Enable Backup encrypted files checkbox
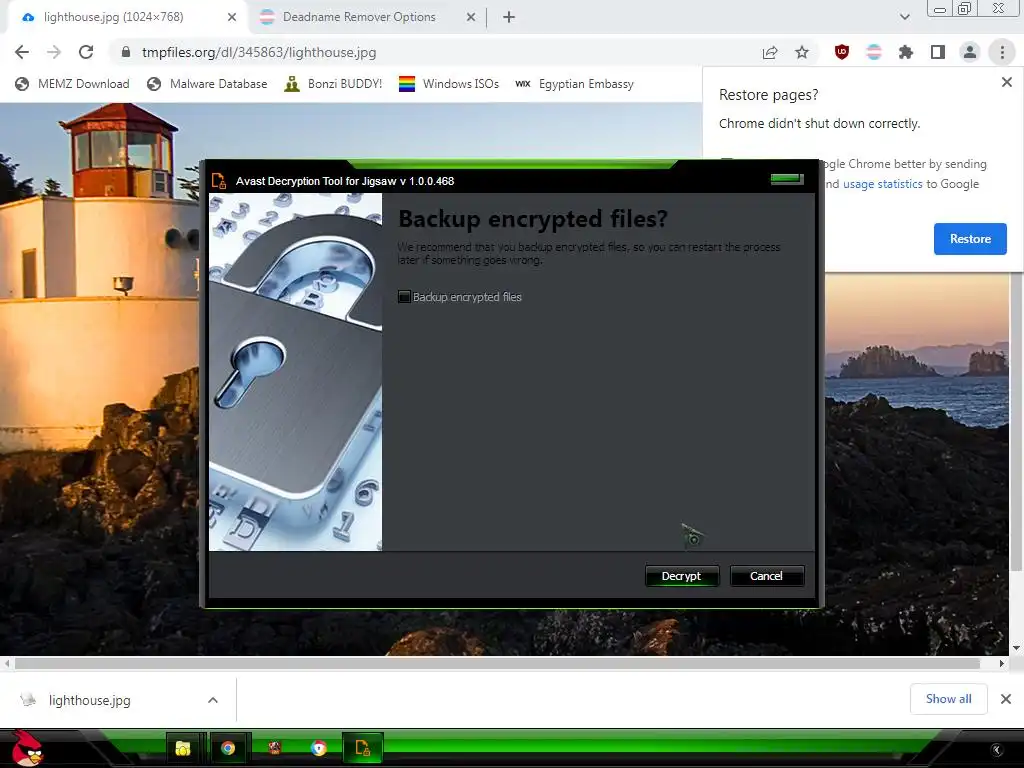The height and width of the screenshot is (768, 1024). [x=404, y=297]
